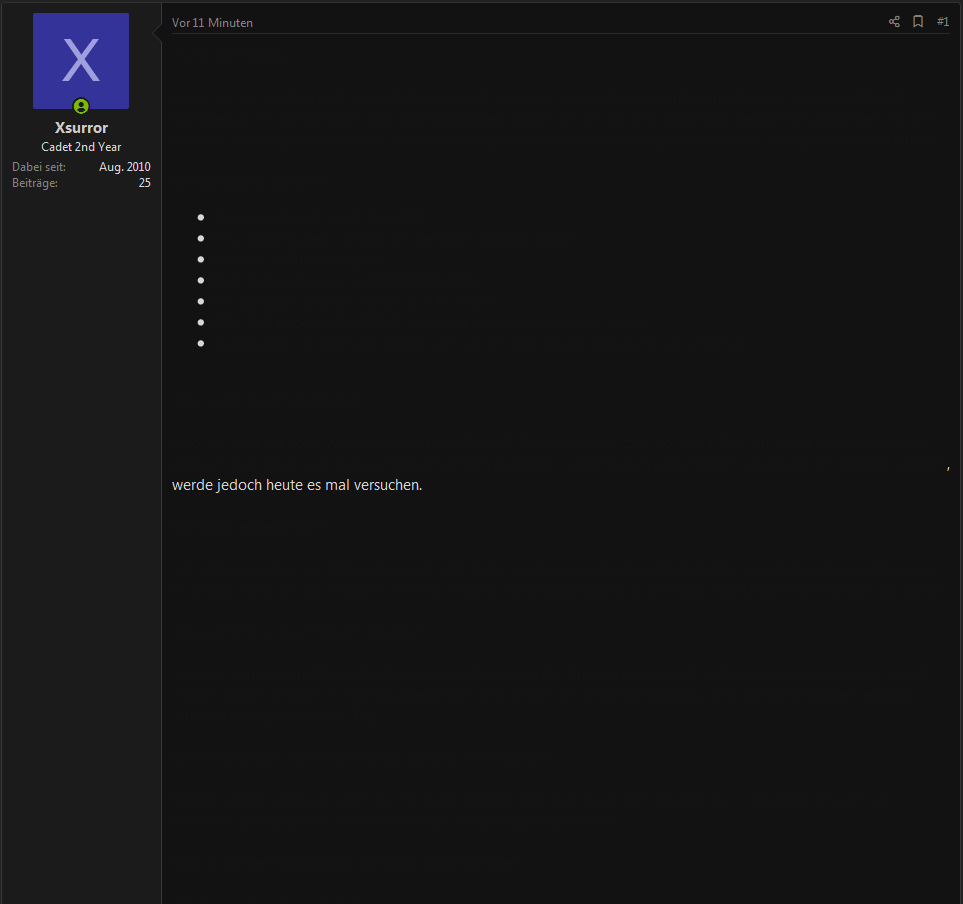Screen dimensions: 963x904
Task: Click the 'Cadet 2nd Year' user title
Action: tap(81, 147)
